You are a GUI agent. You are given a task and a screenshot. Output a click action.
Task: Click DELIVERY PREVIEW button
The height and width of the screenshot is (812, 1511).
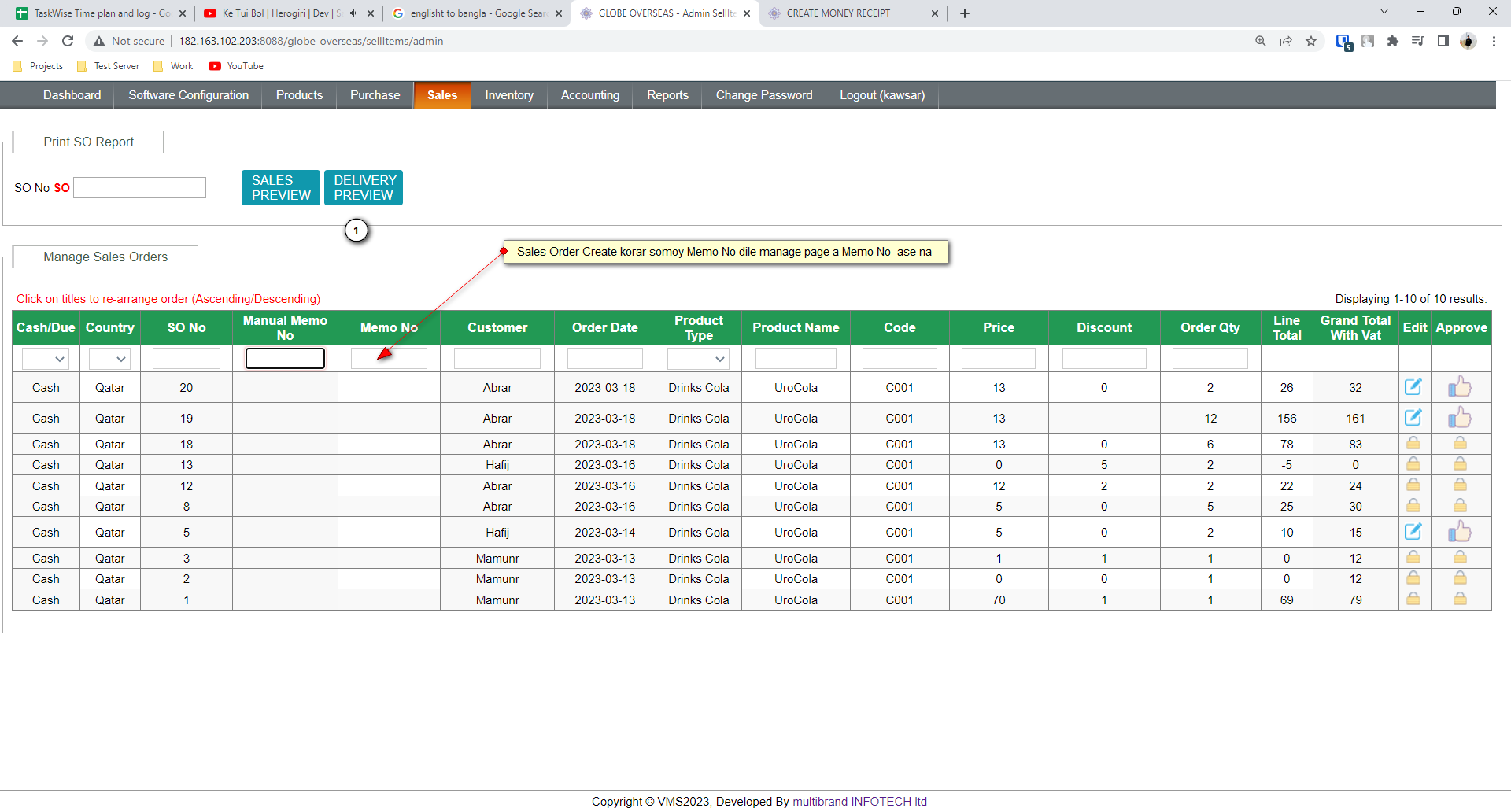pyautogui.click(x=364, y=188)
